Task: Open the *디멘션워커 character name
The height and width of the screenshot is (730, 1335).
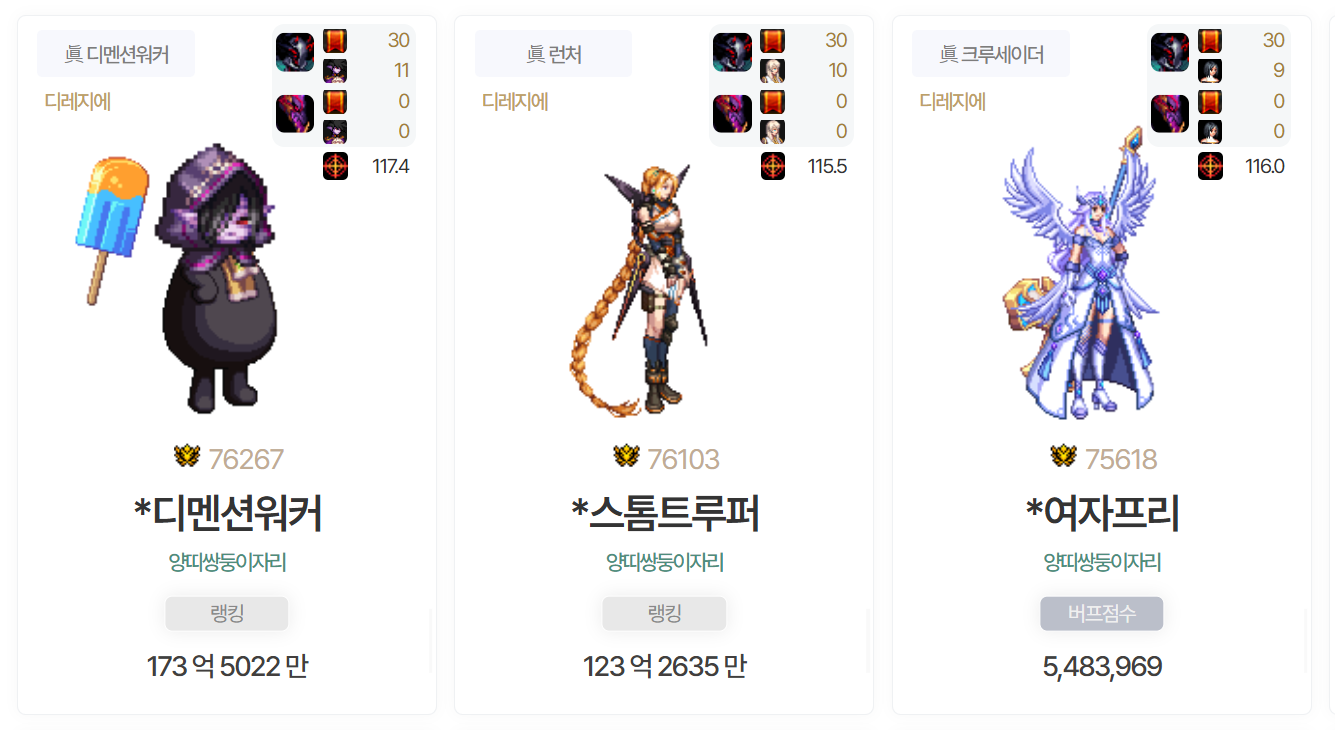Action: tap(227, 514)
